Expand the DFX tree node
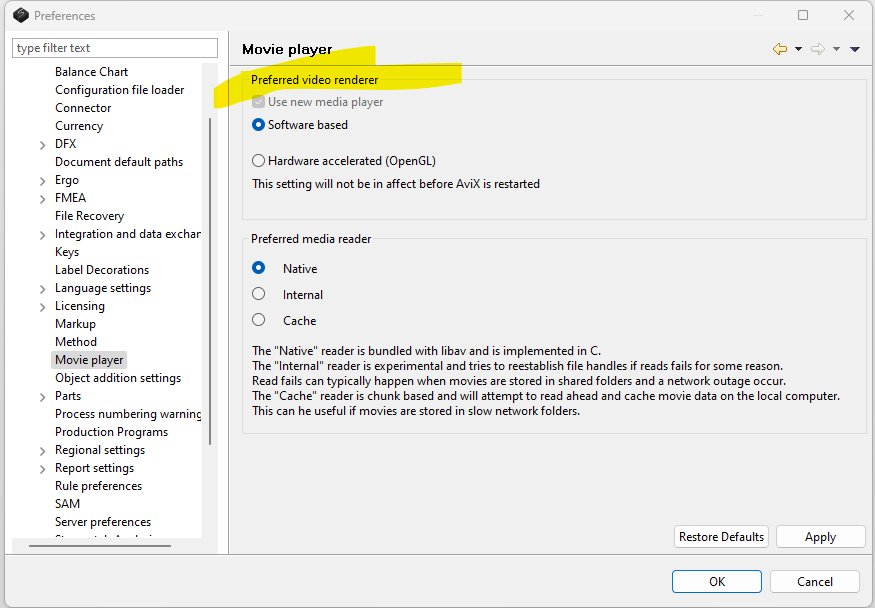The image size is (875, 608). [42, 145]
